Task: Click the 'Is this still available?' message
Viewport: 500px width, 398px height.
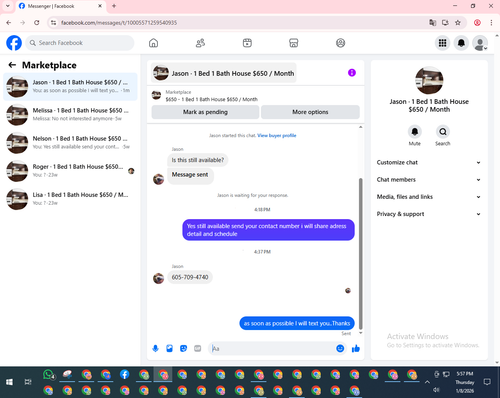Action: pos(198,160)
